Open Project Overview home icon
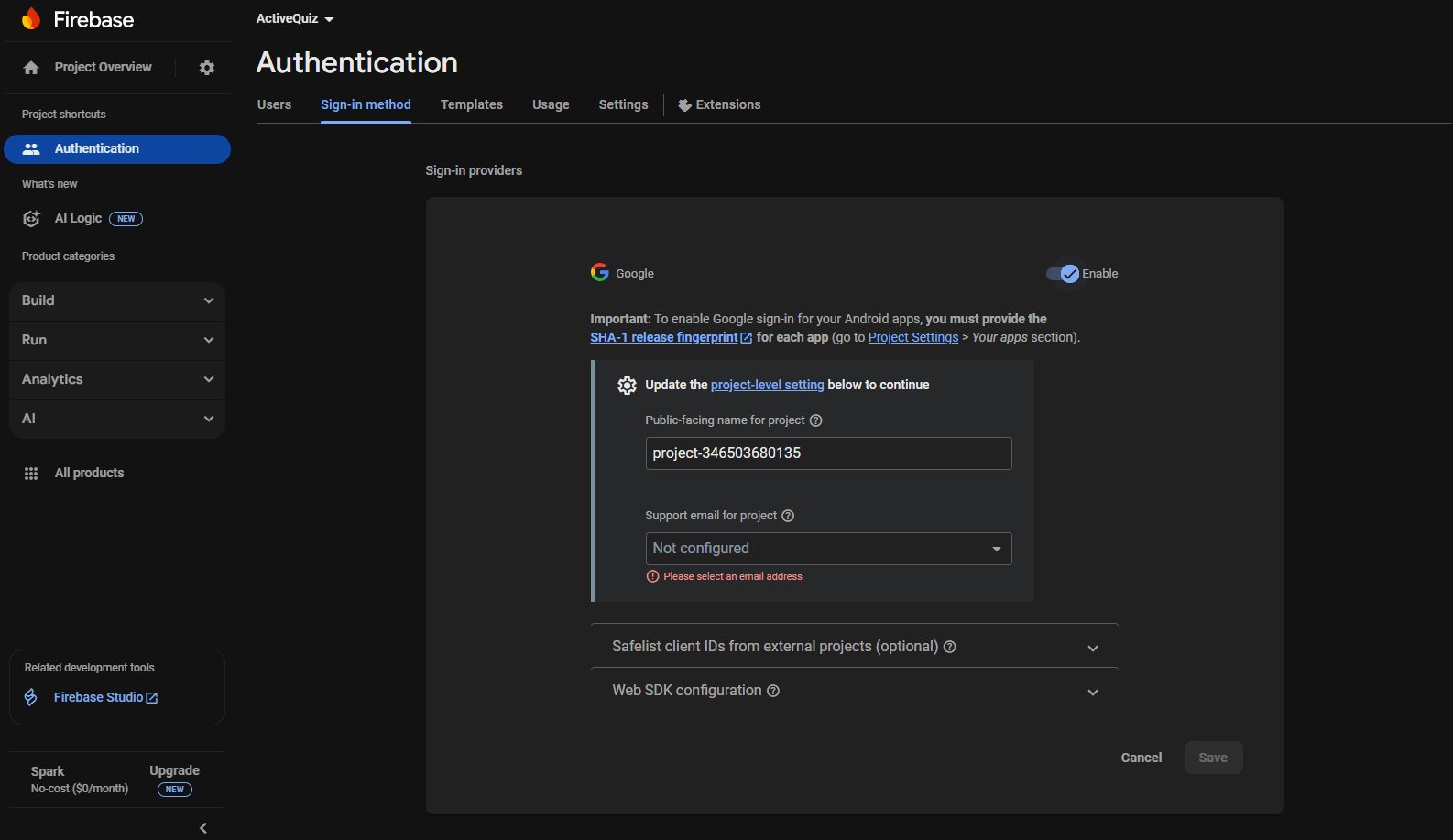1453x840 pixels. pyautogui.click(x=31, y=68)
